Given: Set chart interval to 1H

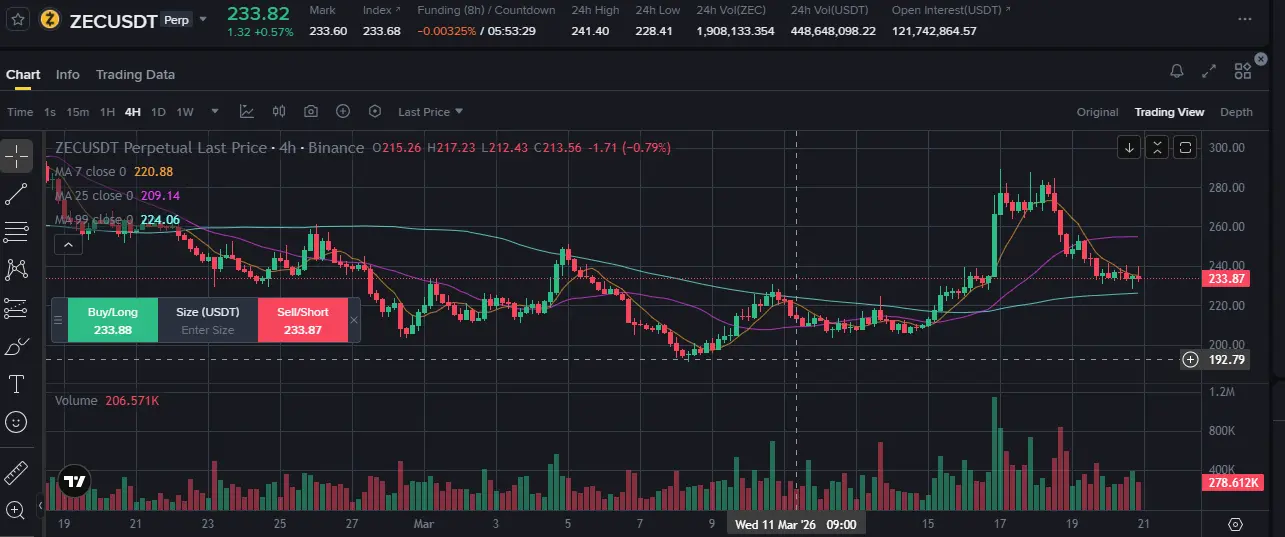Looking at the screenshot, I should click(107, 112).
